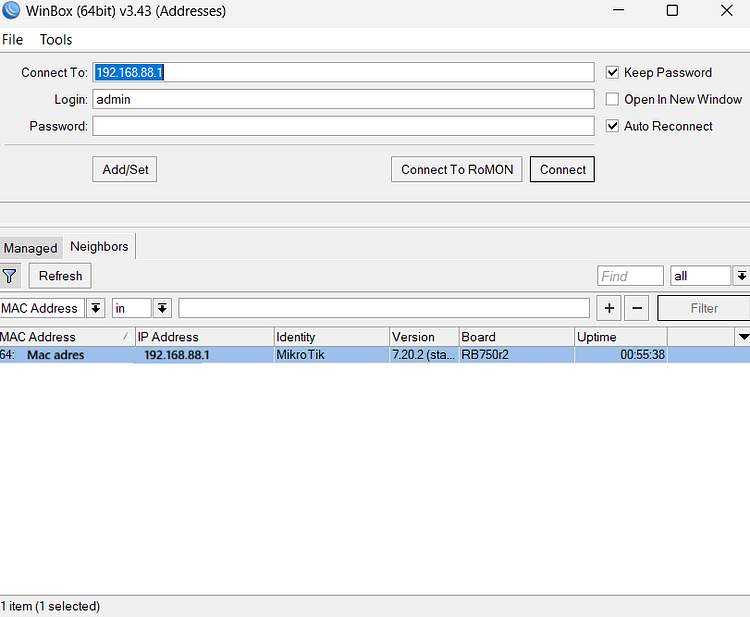The image size is (750, 617).
Task: Remove filter condition with minus button
Action: click(637, 308)
